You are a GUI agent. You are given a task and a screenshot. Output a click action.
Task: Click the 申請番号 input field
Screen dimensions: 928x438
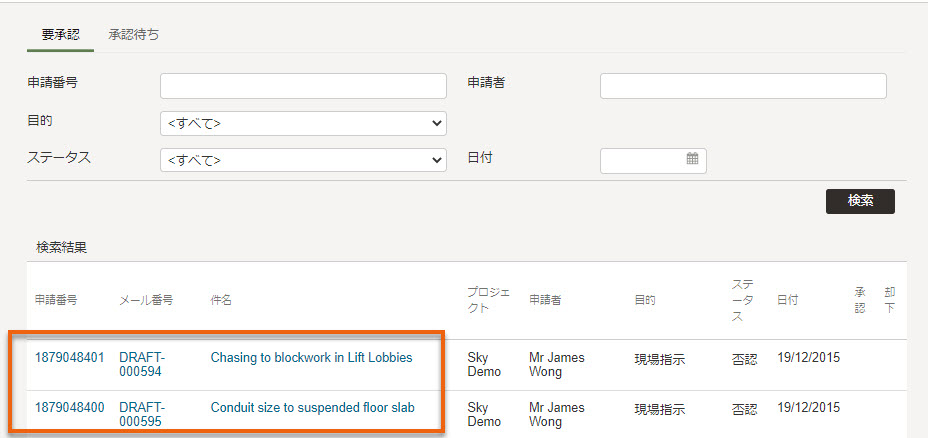pyautogui.click(x=303, y=86)
